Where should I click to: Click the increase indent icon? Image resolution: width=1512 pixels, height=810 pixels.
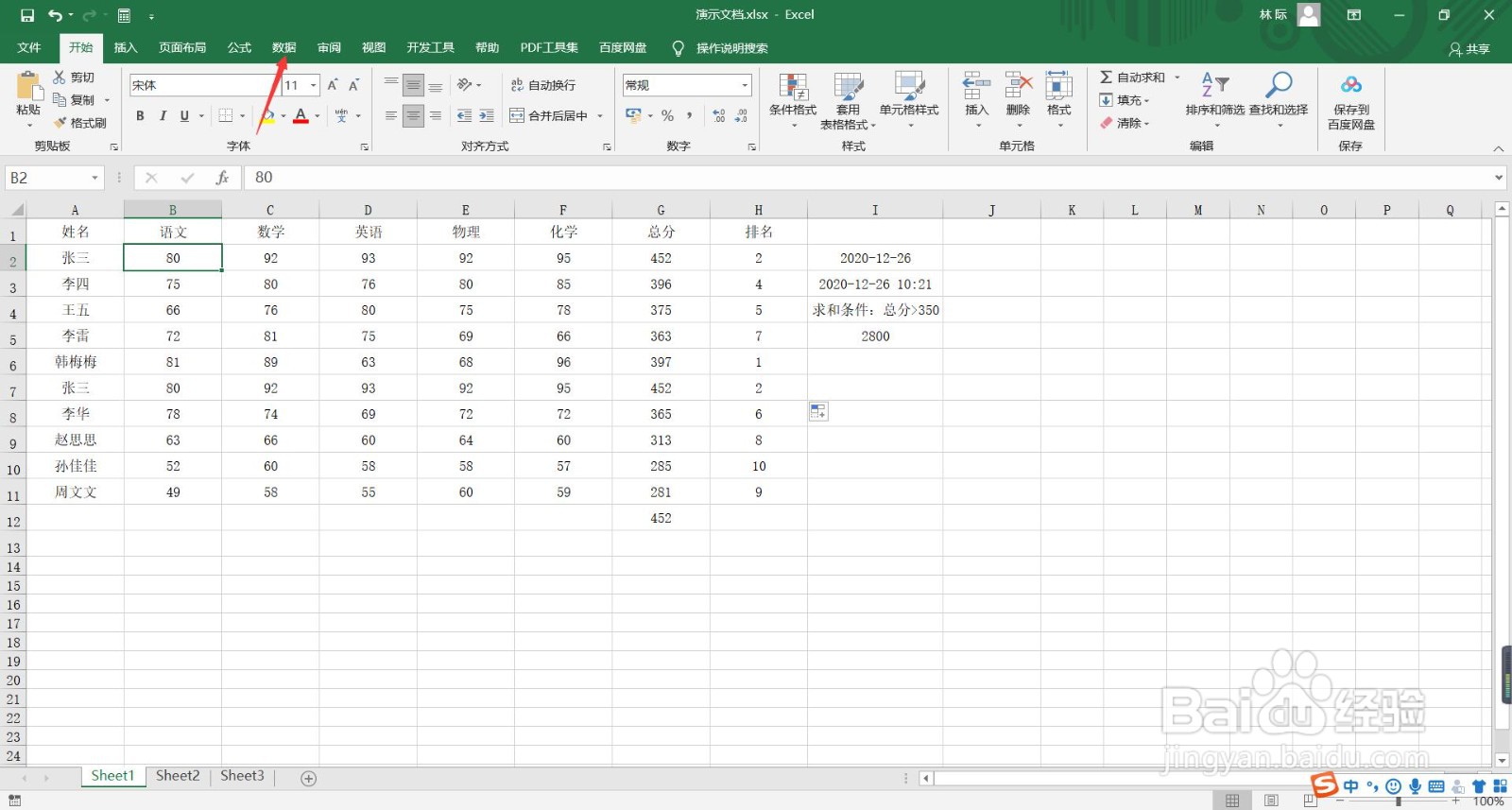pos(487,115)
